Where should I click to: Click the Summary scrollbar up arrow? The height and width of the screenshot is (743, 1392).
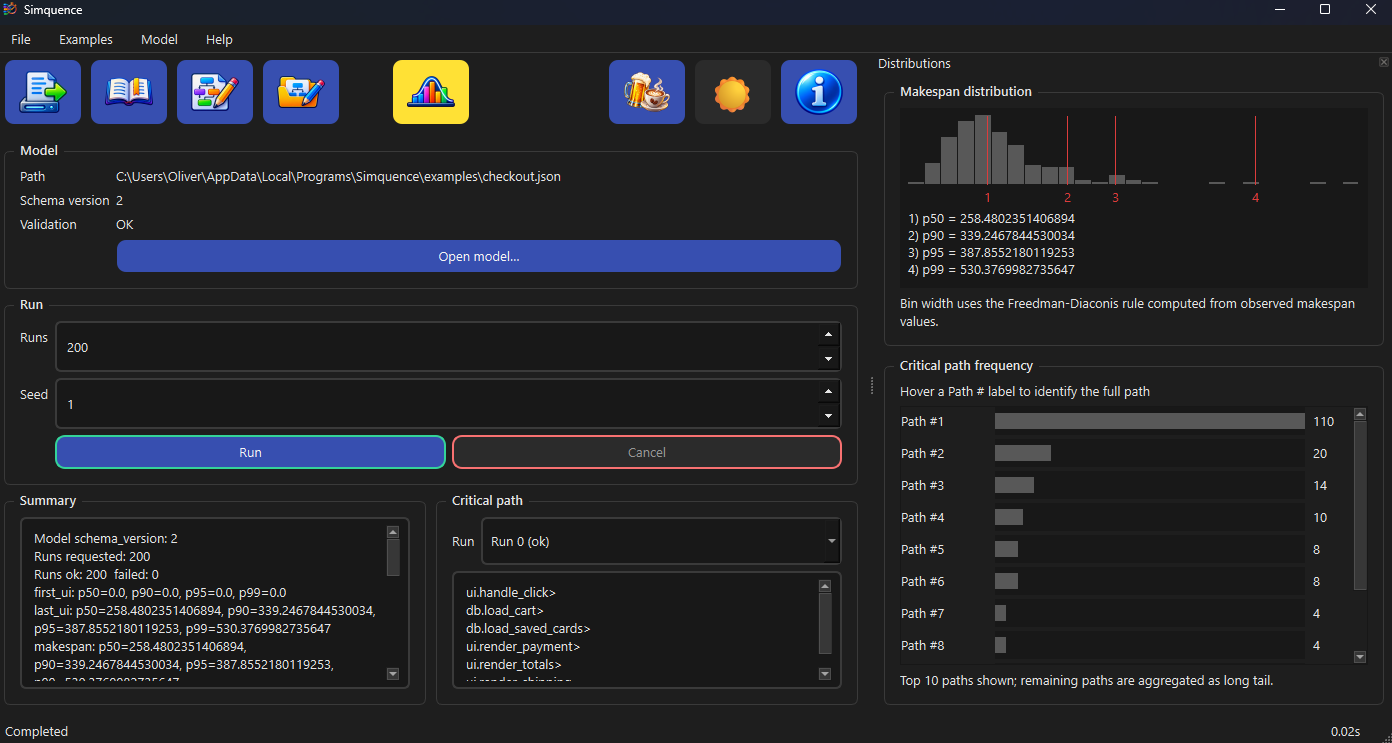(393, 532)
